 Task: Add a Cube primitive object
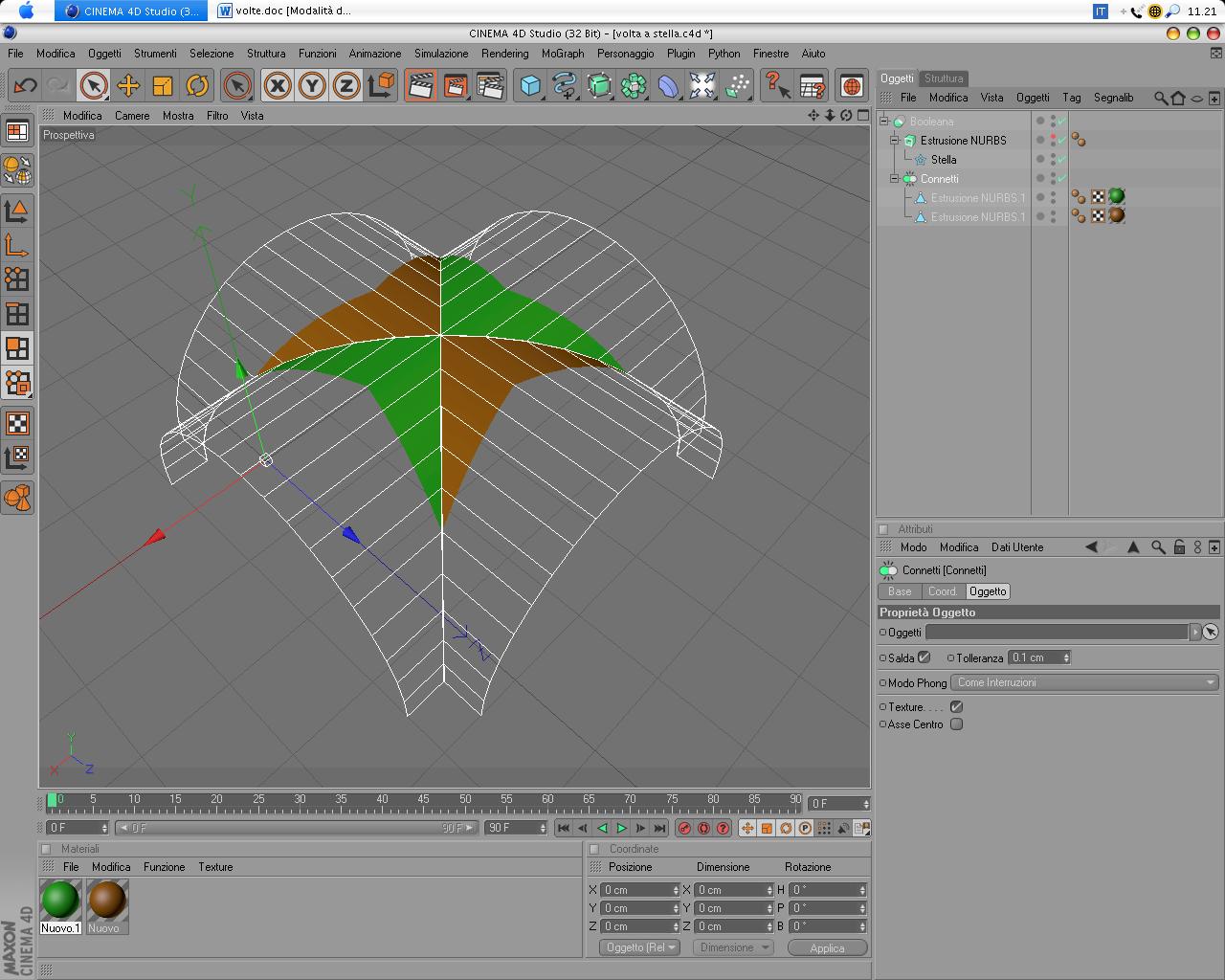point(529,86)
